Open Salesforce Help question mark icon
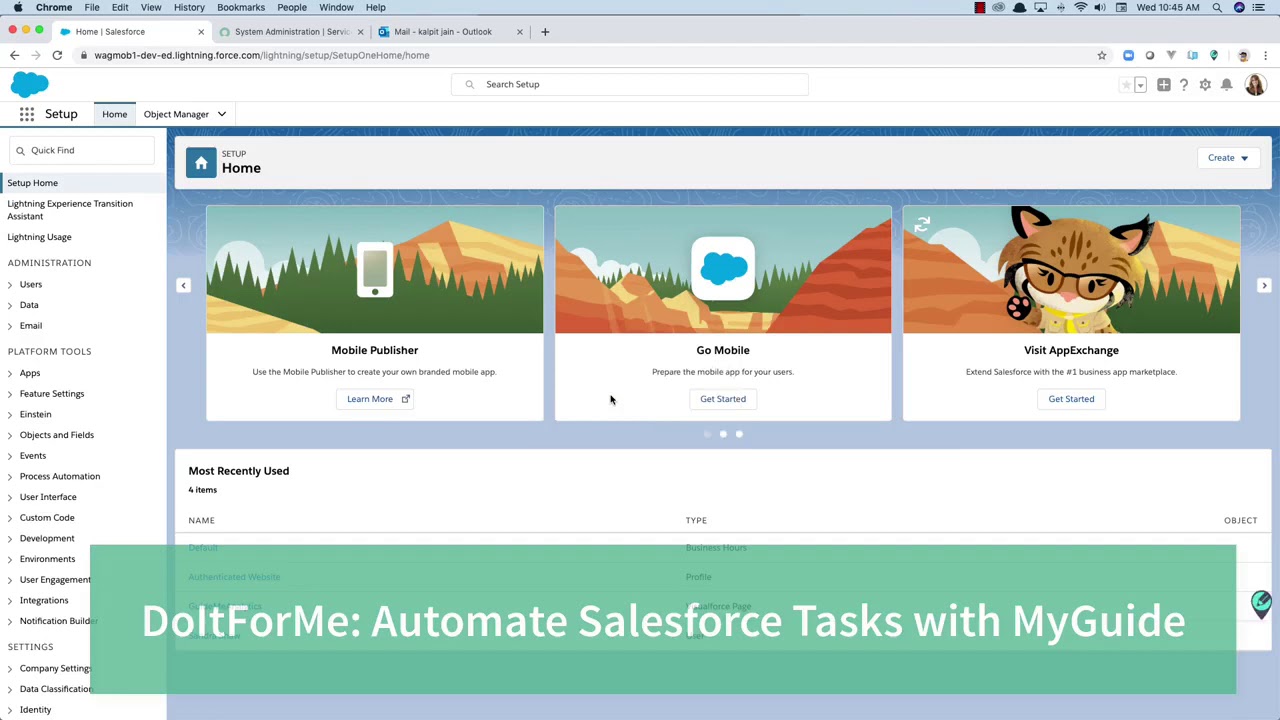1280x720 pixels. tap(1184, 85)
